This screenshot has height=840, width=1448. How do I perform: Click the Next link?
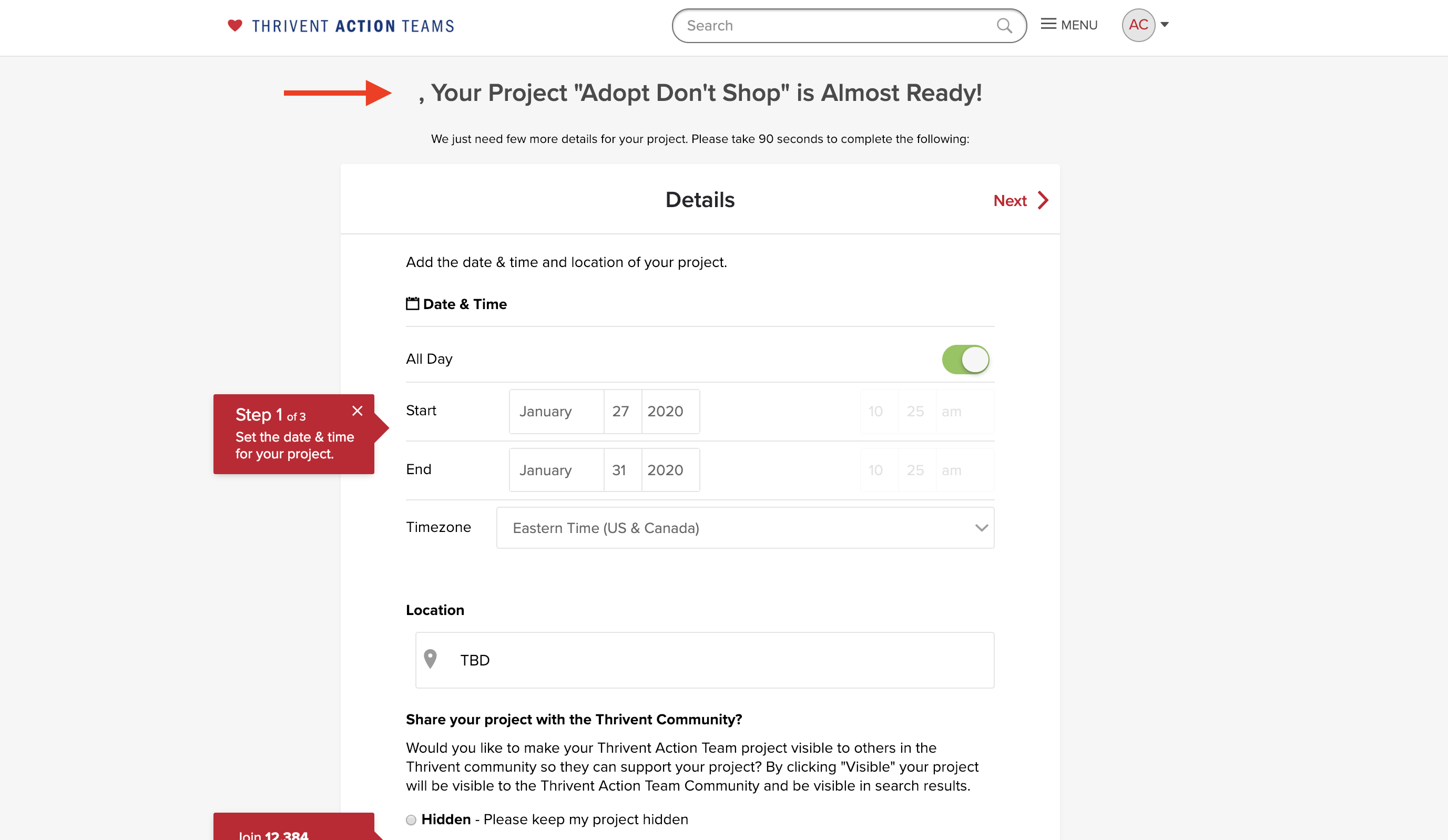click(1009, 200)
